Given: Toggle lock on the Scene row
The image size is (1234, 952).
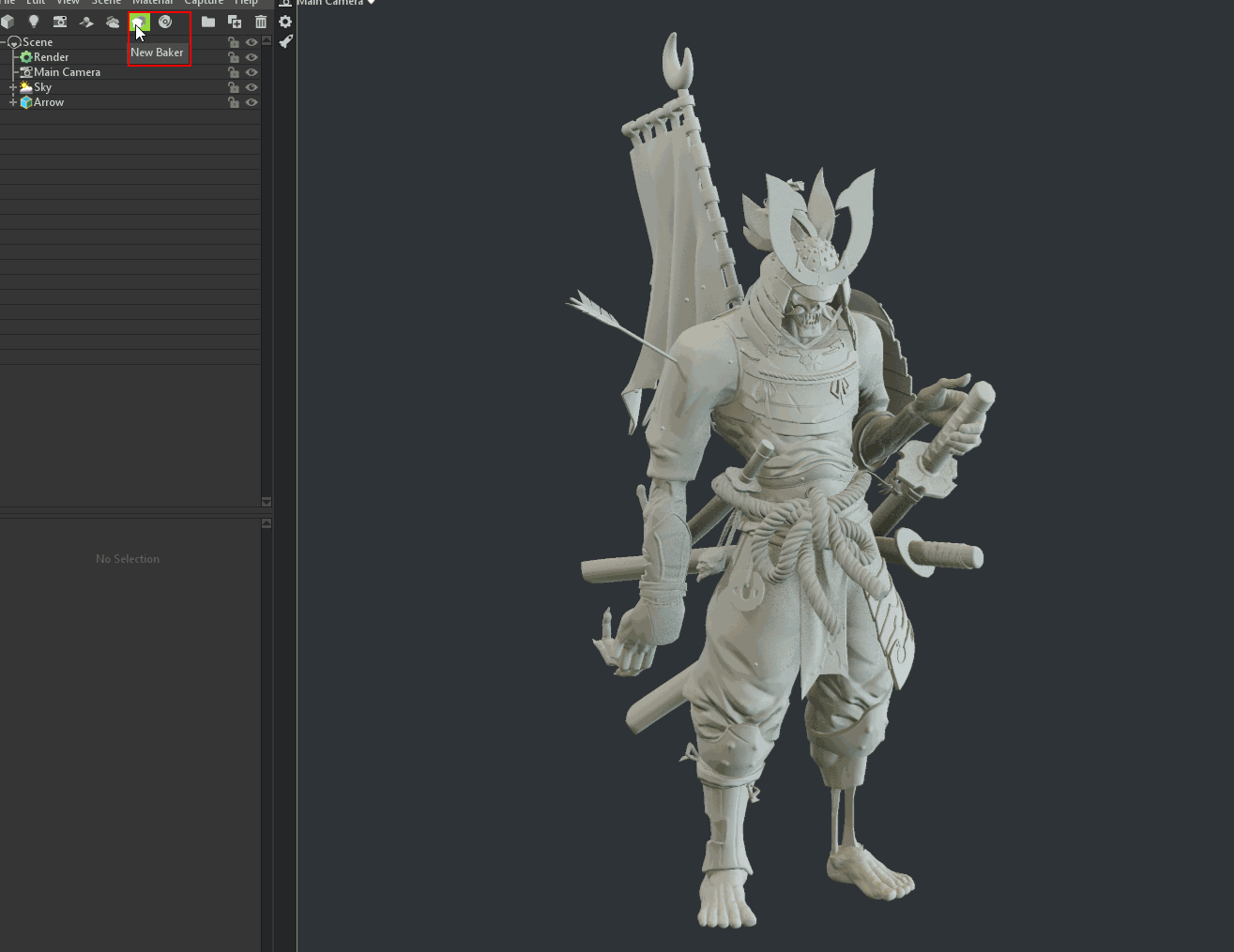Looking at the screenshot, I should point(234,42).
